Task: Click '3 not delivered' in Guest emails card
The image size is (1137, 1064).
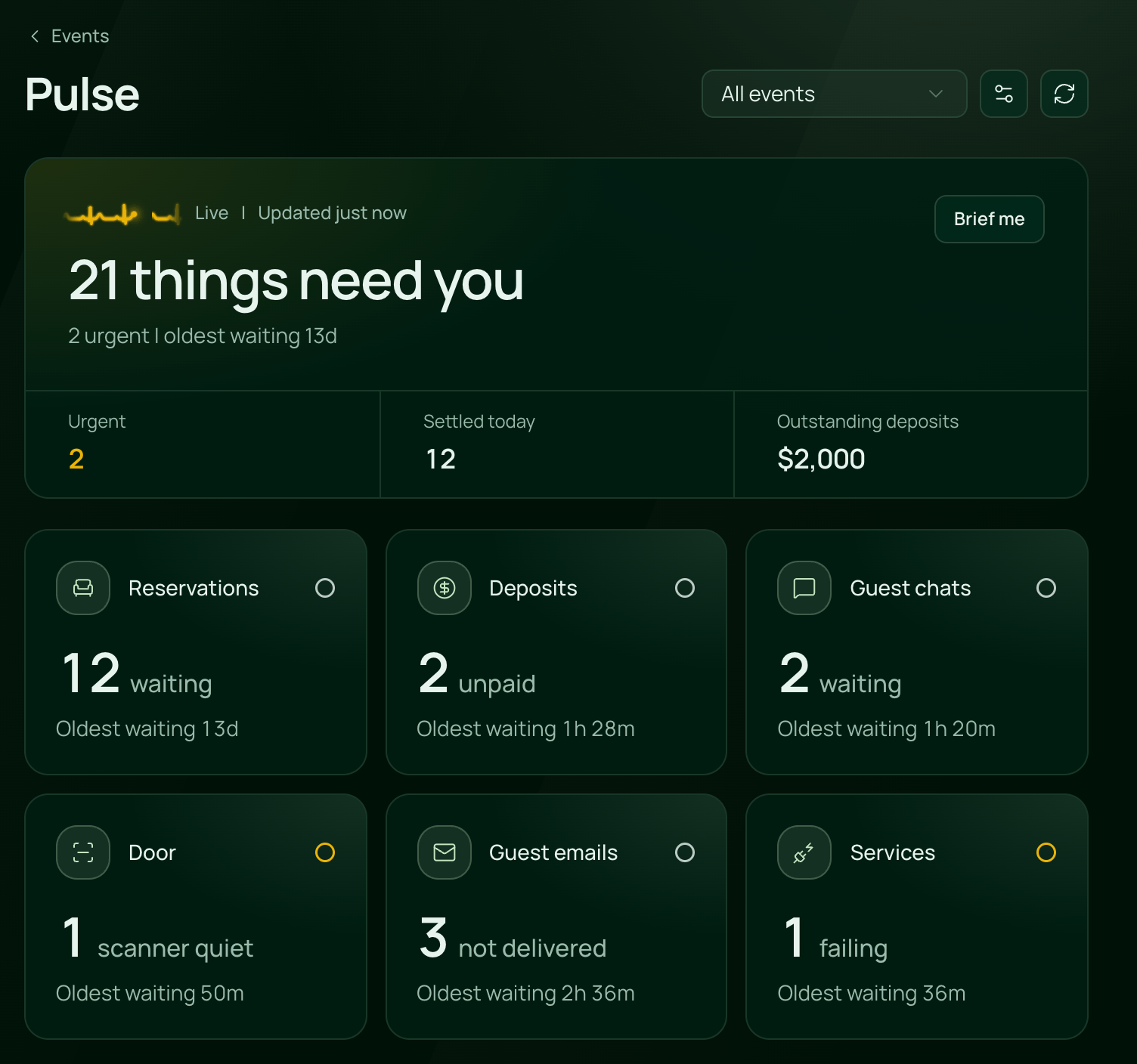Action: (x=513, y=939)
